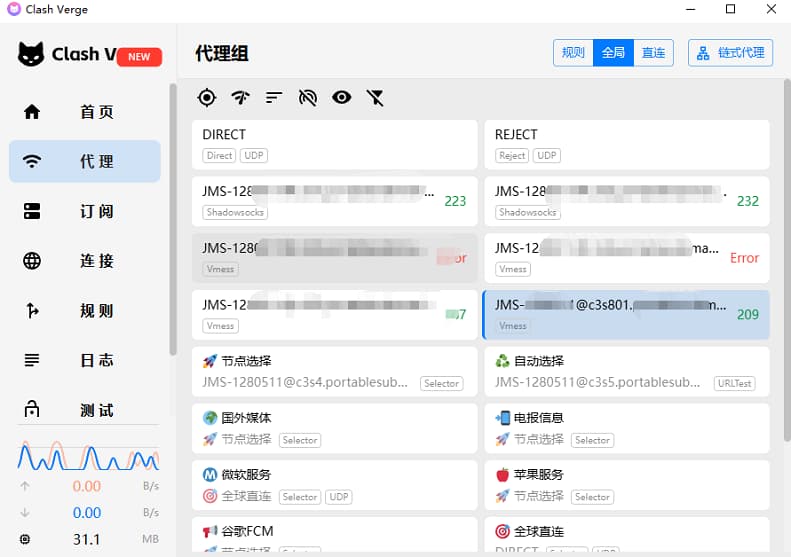Image resolution: width=791 pixels, height=557 pixels.
Task: Open the 首页 home page
Action: tap(85, 112)
